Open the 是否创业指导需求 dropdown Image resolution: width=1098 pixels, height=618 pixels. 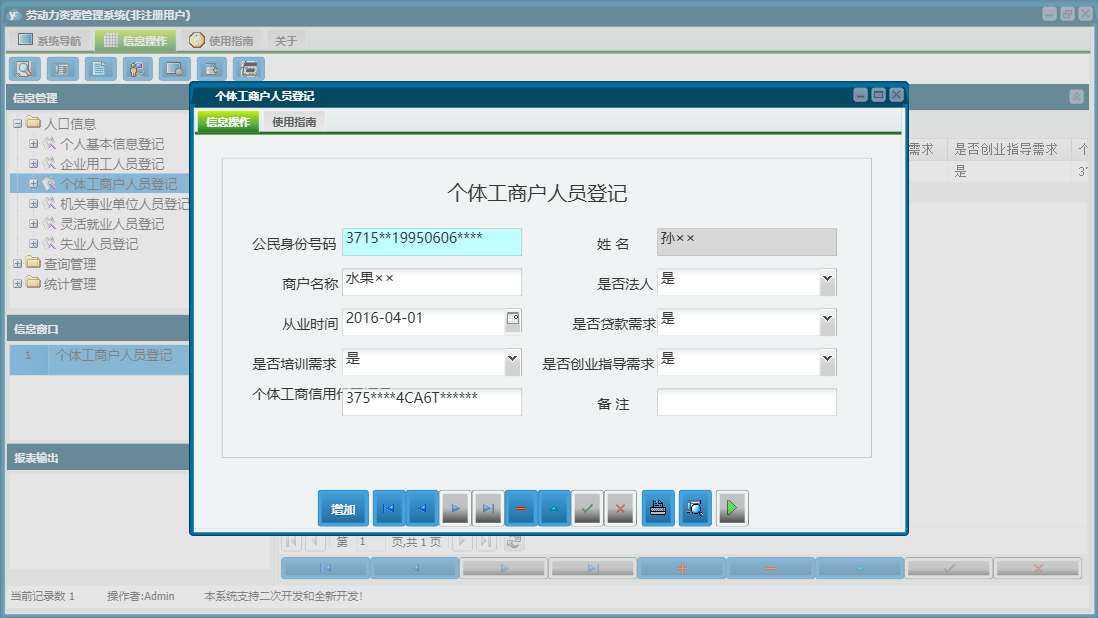[x=827, y=361]
